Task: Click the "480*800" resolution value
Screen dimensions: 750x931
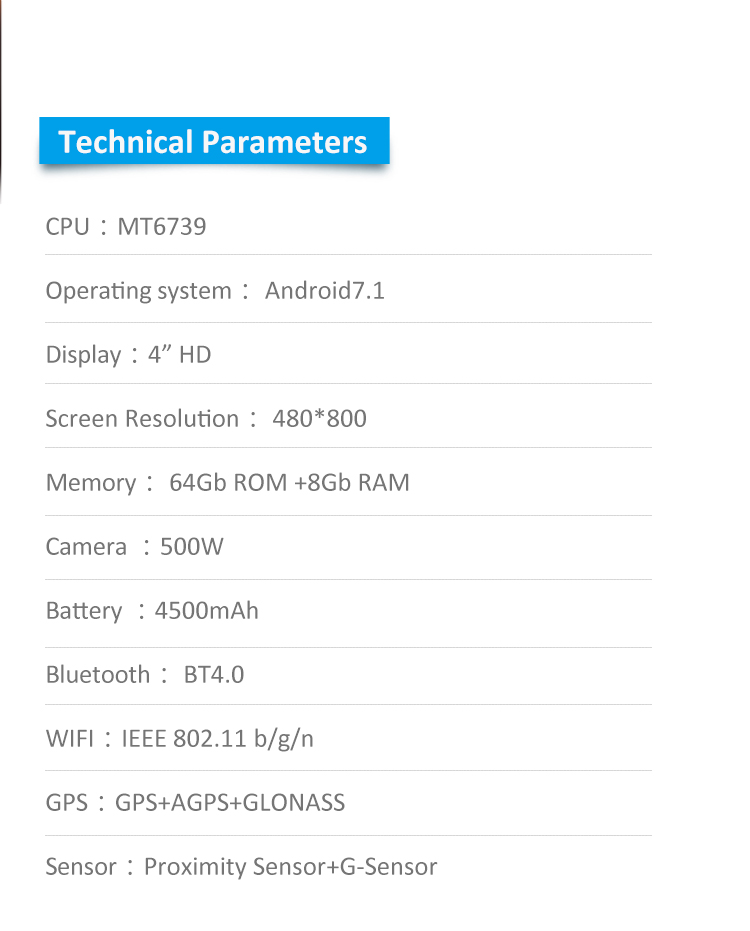Action: point(319,419)
